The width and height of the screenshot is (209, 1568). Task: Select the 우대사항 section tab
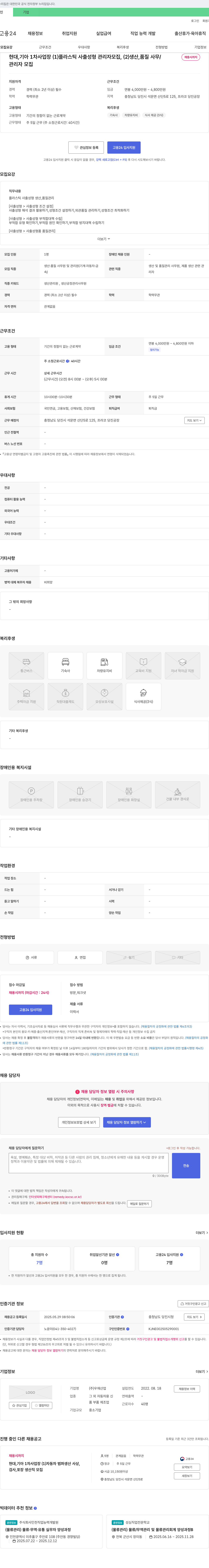pyautogui.click(x=84, y=47)
